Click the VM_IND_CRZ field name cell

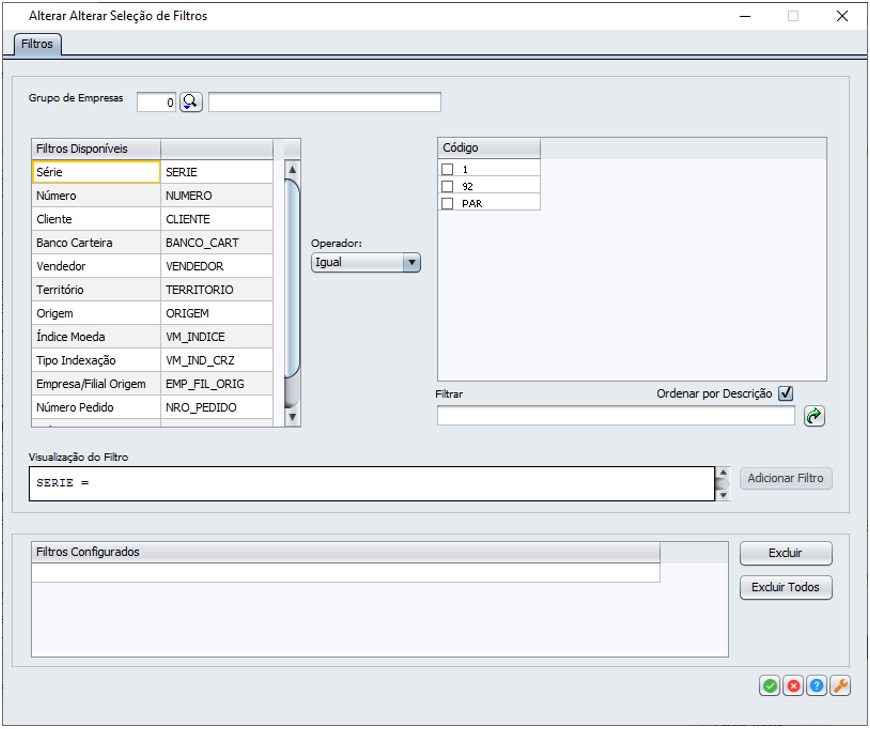[x=216, y=361]
